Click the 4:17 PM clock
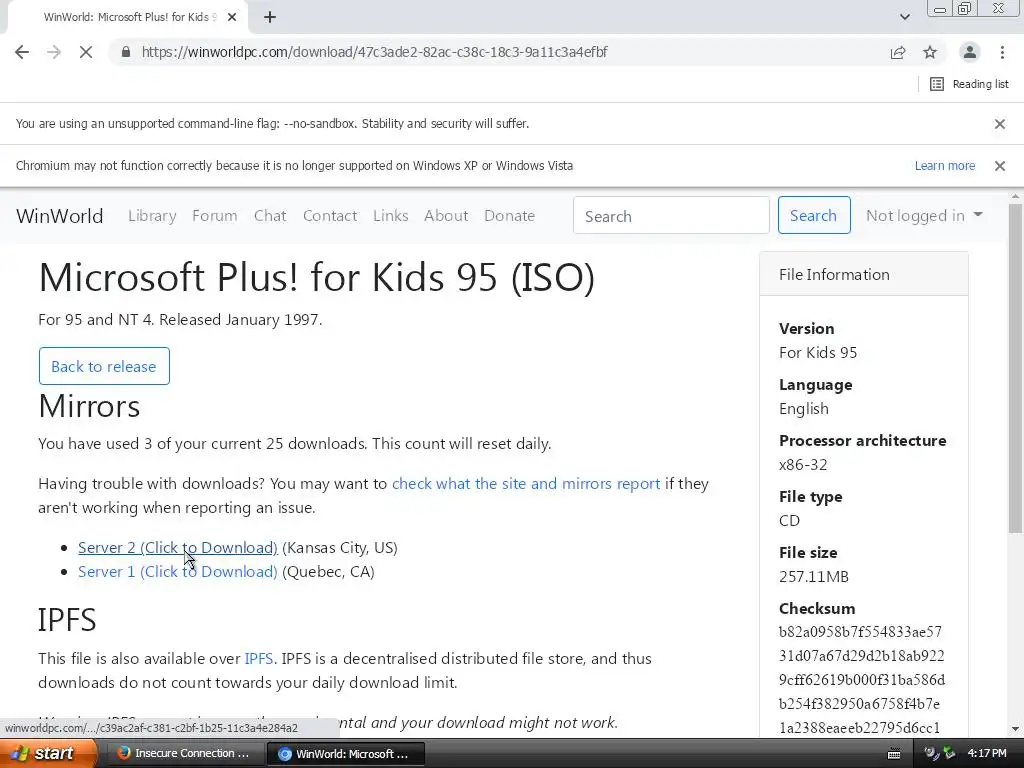The image size is (1024, 768). click(987, 754)
